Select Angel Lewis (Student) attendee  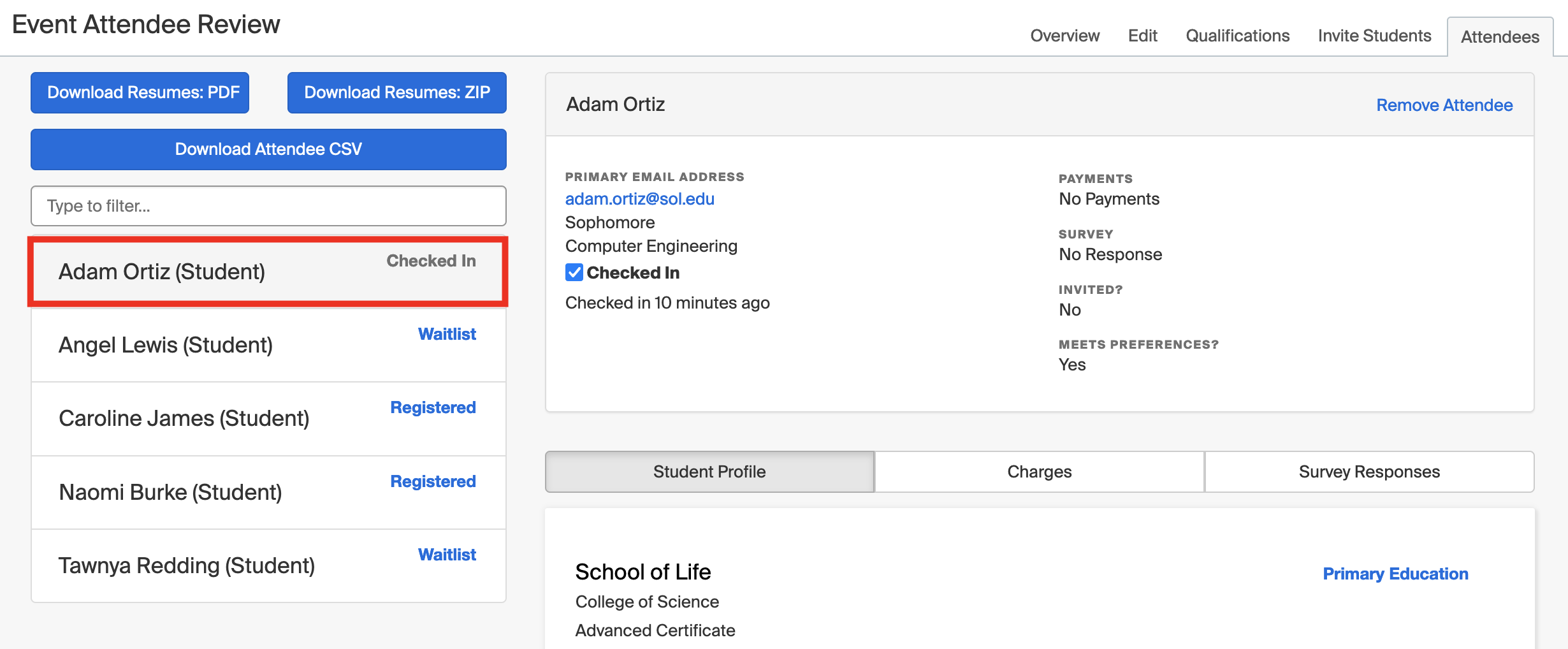tap(268, 346)
